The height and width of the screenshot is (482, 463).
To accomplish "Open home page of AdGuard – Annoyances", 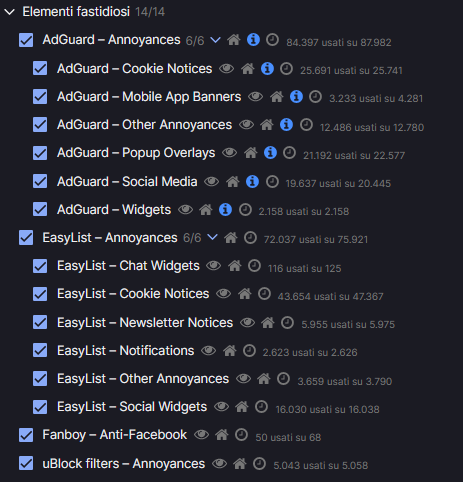I will pos(234,40).
